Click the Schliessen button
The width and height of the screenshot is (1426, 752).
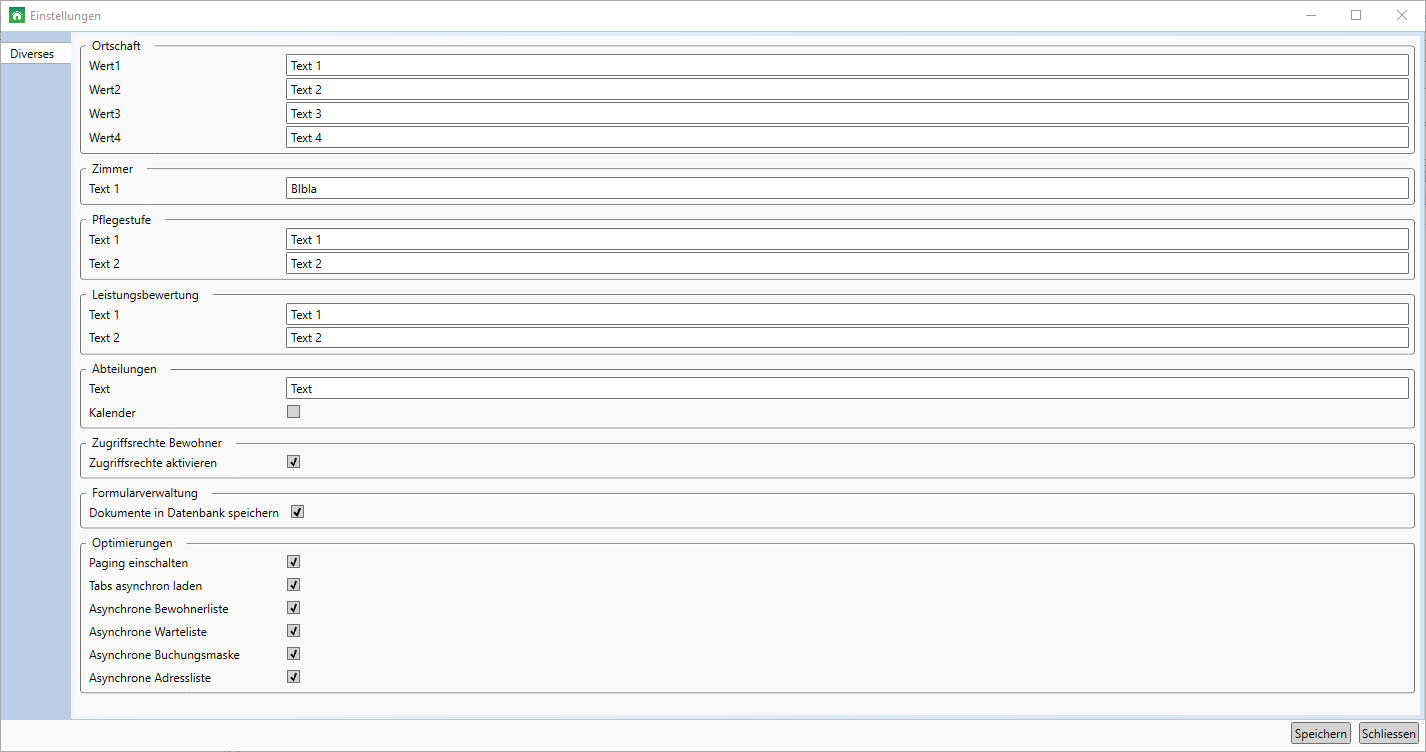click(x=1389, y=733)
